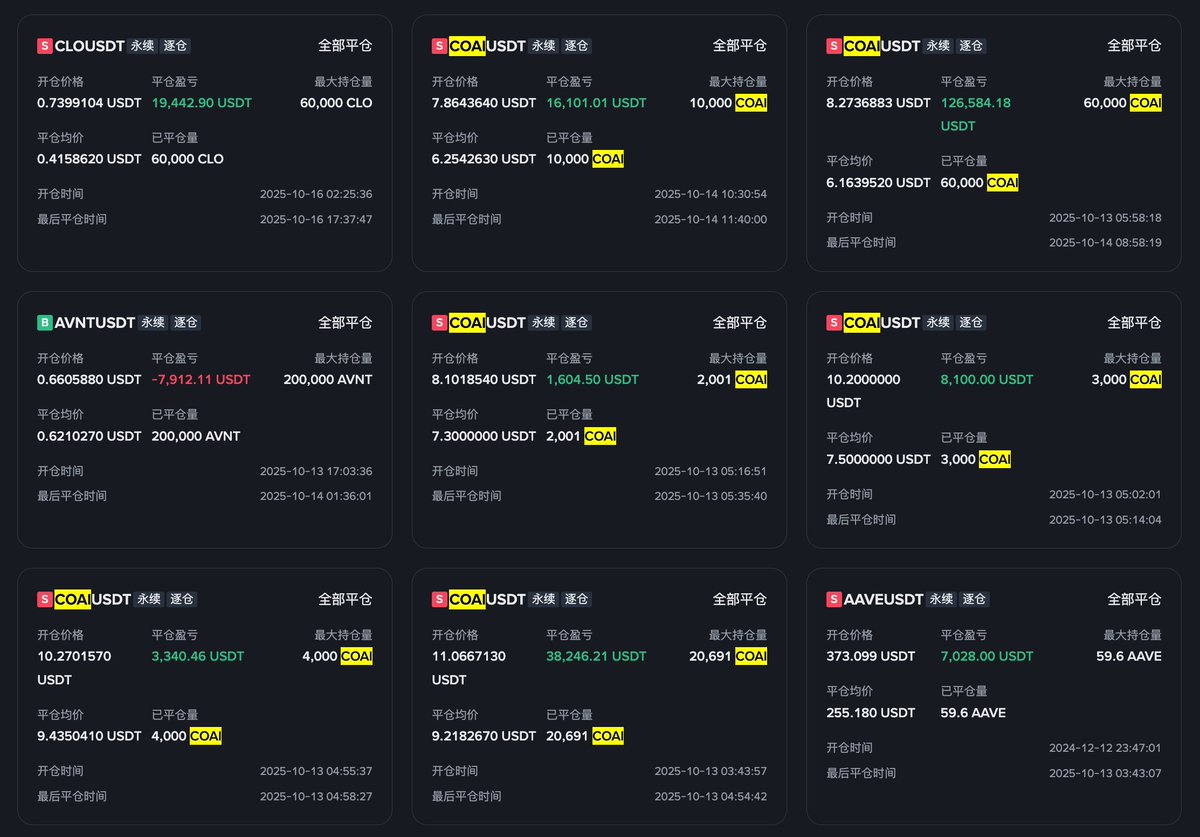Click S icon on COAI card with 8,100.00 profit

tap(834, 323)
